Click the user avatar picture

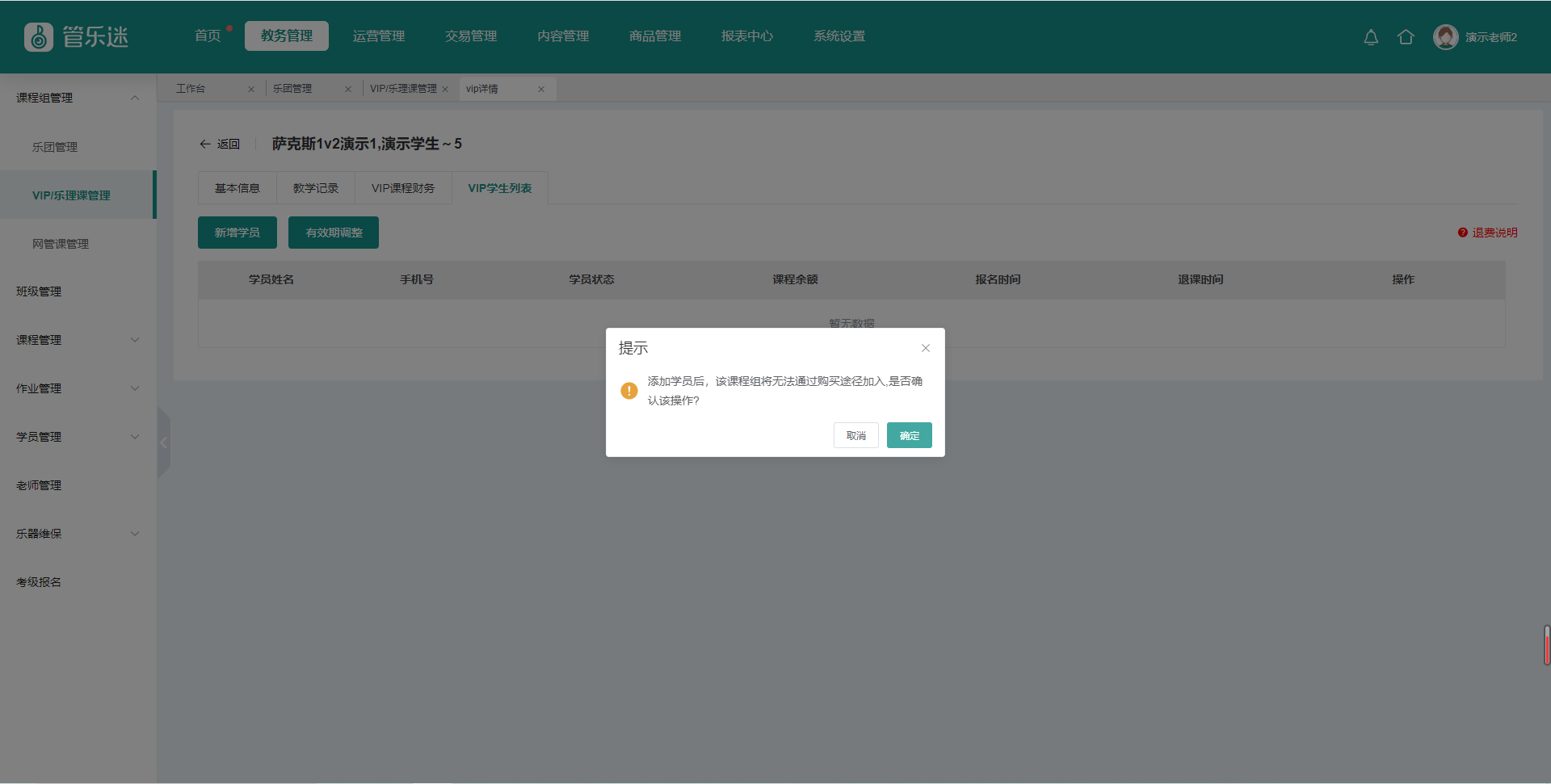(x=1445, y=37)
